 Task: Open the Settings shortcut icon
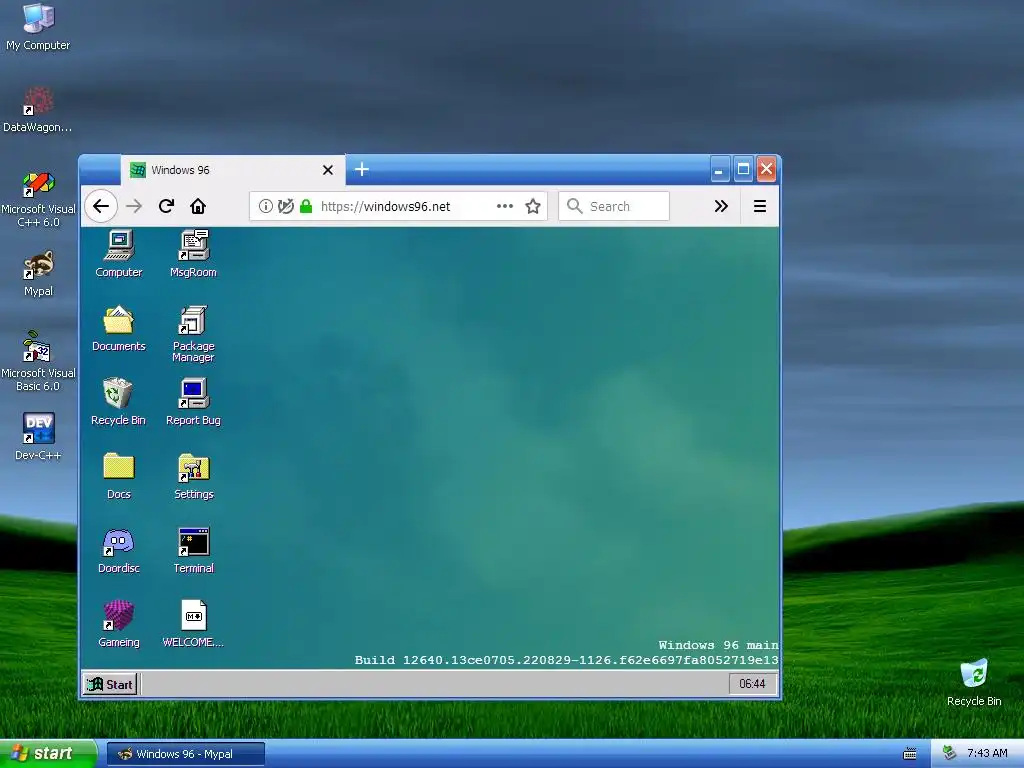tap(194, 476)
